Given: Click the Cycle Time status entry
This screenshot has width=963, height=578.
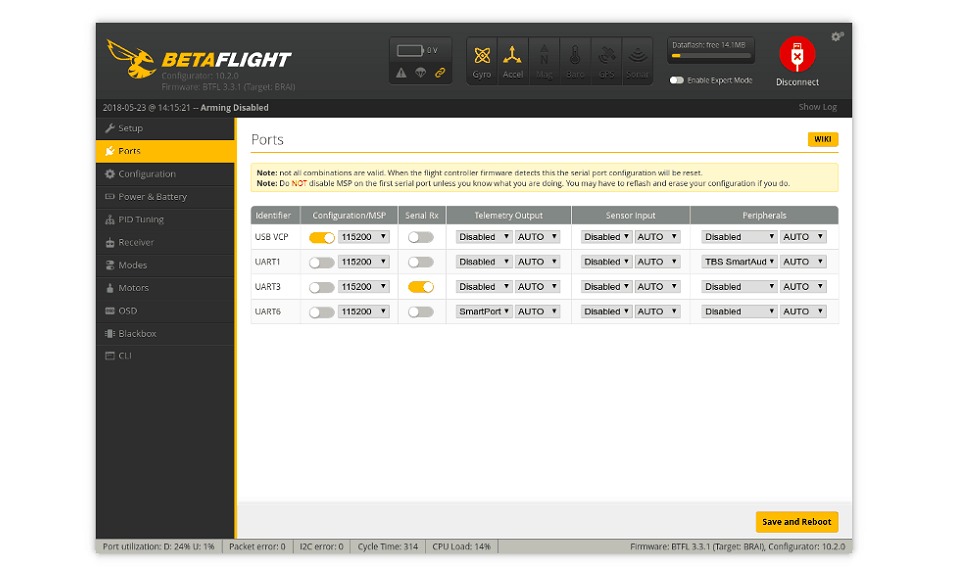Looking at the screenshot, I should (x=388, y=547).
